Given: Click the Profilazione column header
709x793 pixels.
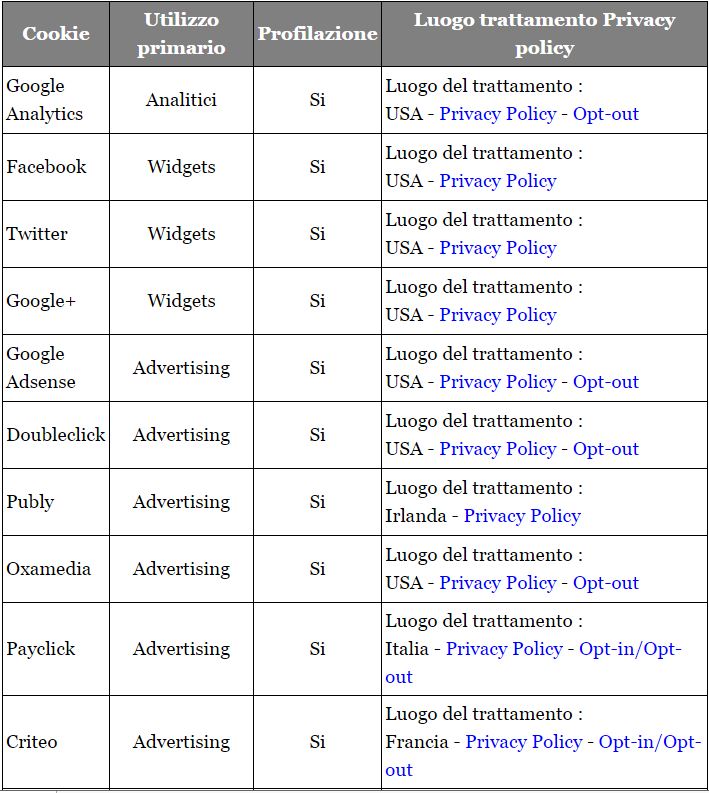Looking at the screenshot, I should 318,34.
